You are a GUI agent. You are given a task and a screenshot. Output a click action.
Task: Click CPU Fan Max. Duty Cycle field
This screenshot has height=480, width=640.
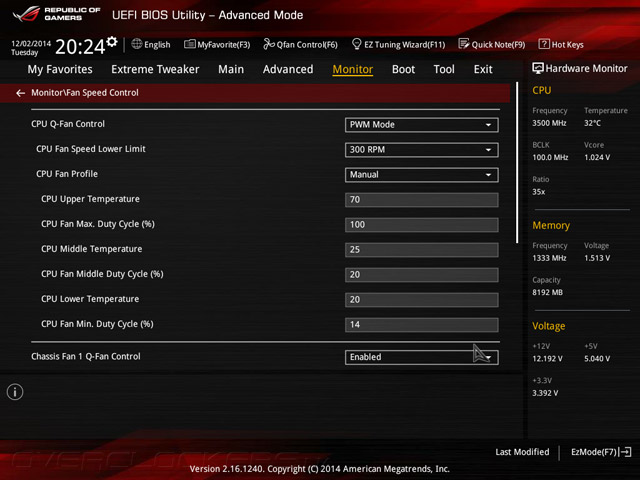coord(422,224)
